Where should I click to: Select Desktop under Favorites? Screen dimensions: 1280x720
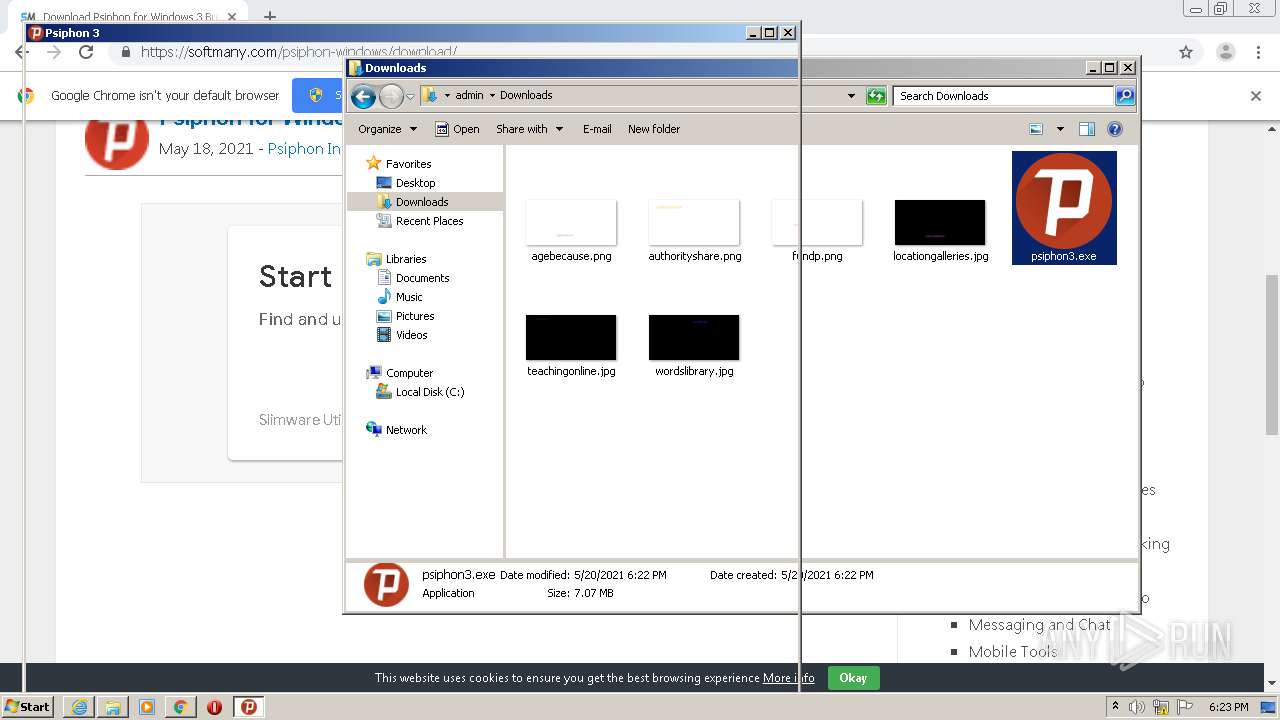(x=415, y=183)
